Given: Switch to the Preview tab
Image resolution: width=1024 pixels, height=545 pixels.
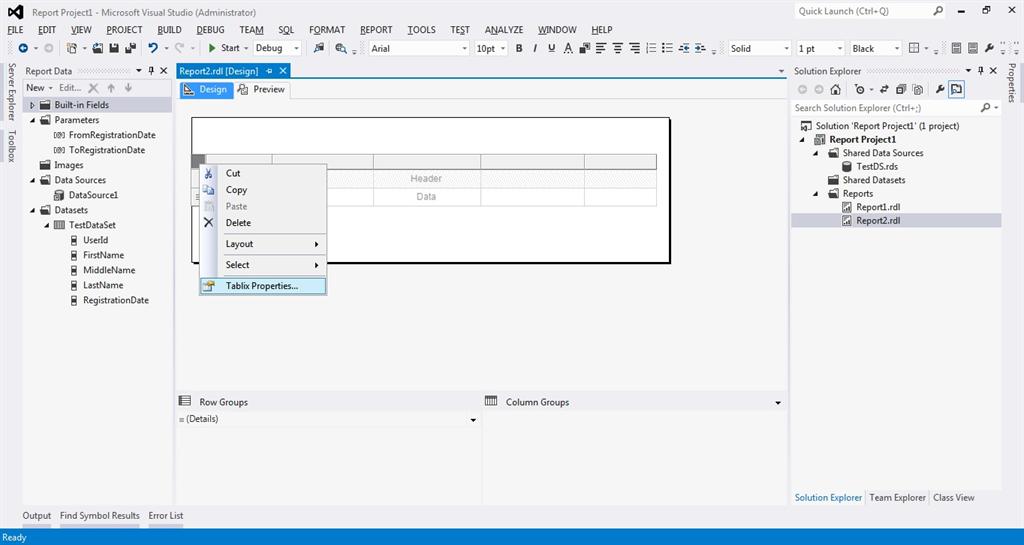Looking at the screenshot, I should (262, 89).
